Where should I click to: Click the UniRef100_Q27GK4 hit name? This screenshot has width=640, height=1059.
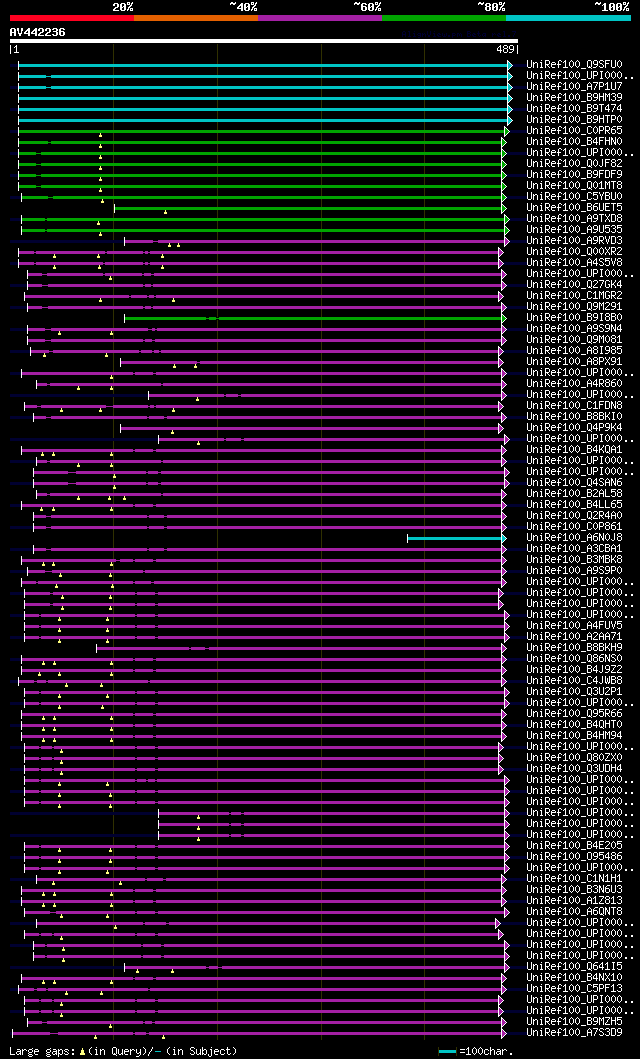(x=575, y=284)
